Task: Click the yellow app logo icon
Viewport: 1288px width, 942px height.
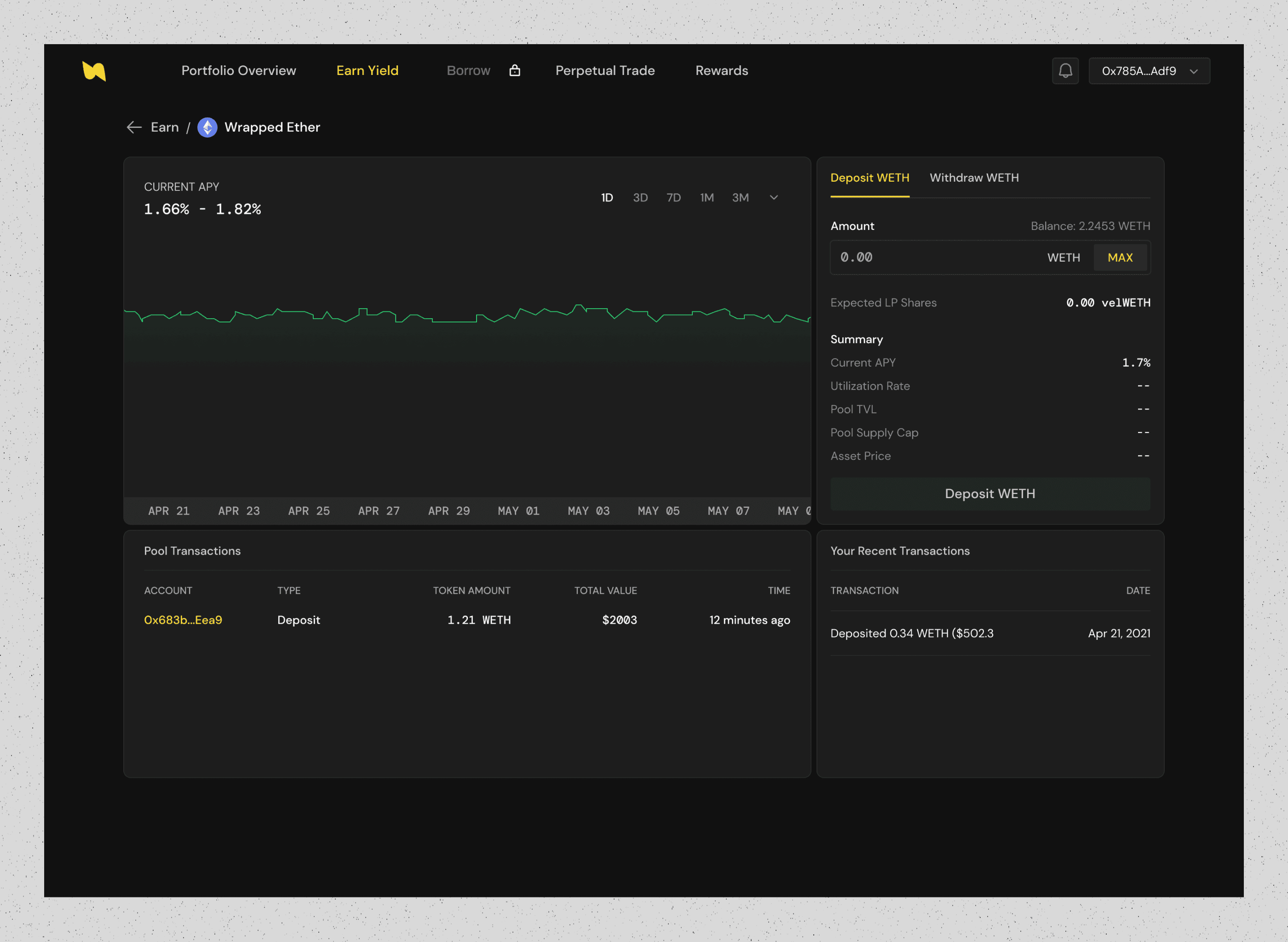Action: [94, 71]
